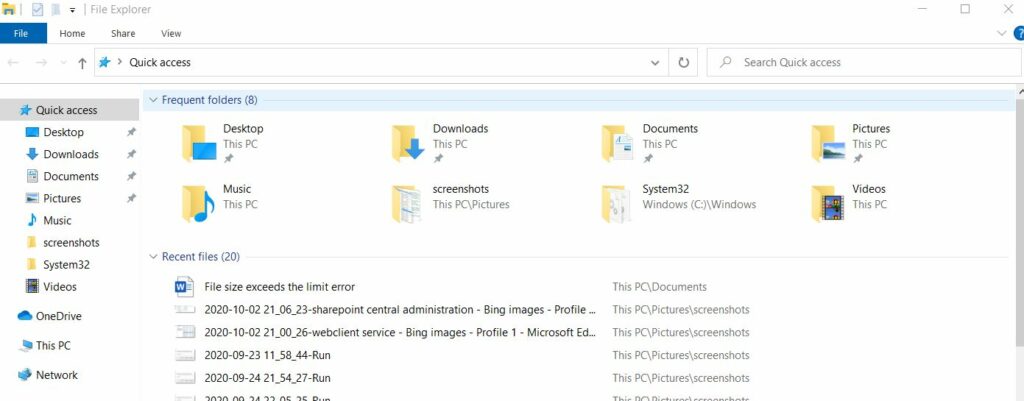
Task: Select the Pictures folder icon in Frequent folders
Action: pos(828,143)
